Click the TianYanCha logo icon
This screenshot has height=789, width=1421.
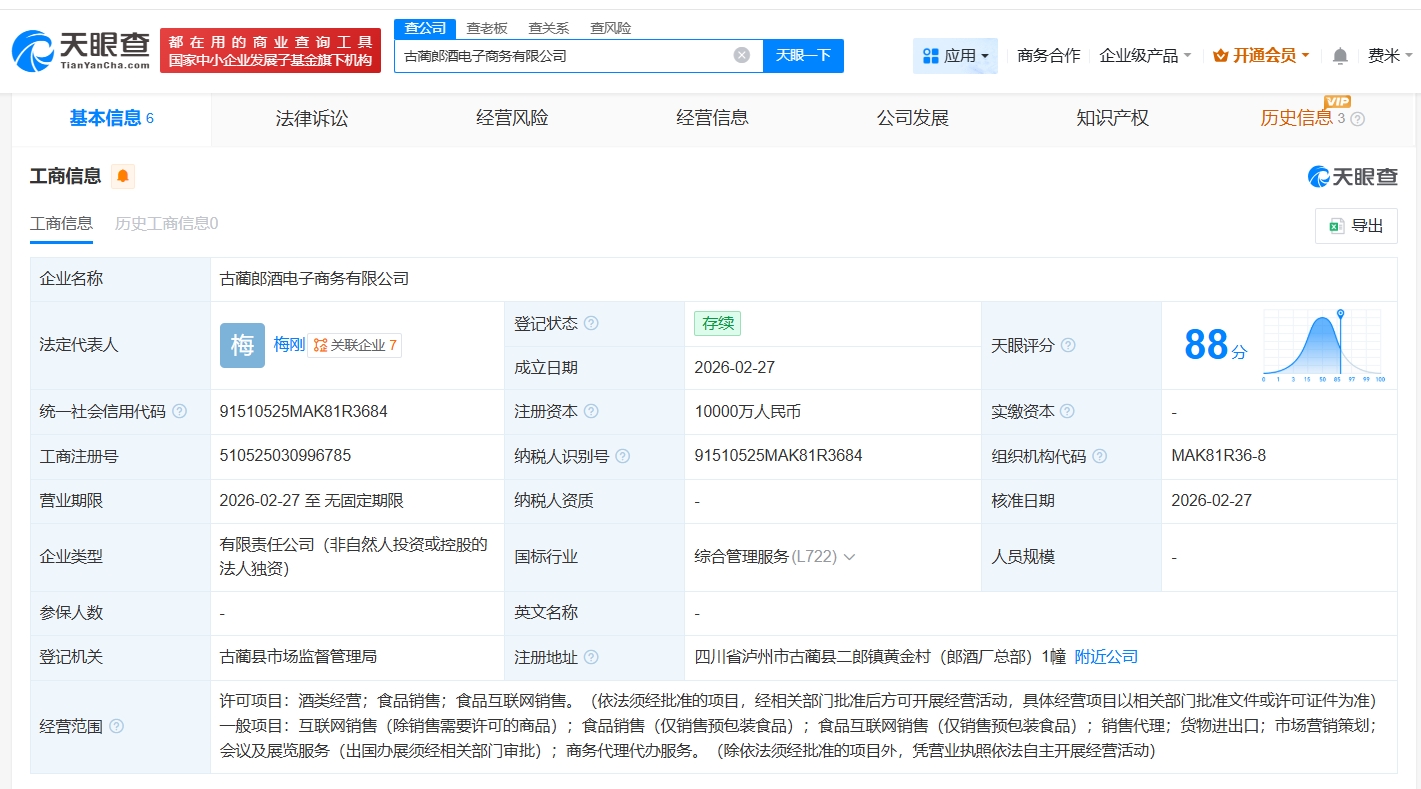click(34, 50)
